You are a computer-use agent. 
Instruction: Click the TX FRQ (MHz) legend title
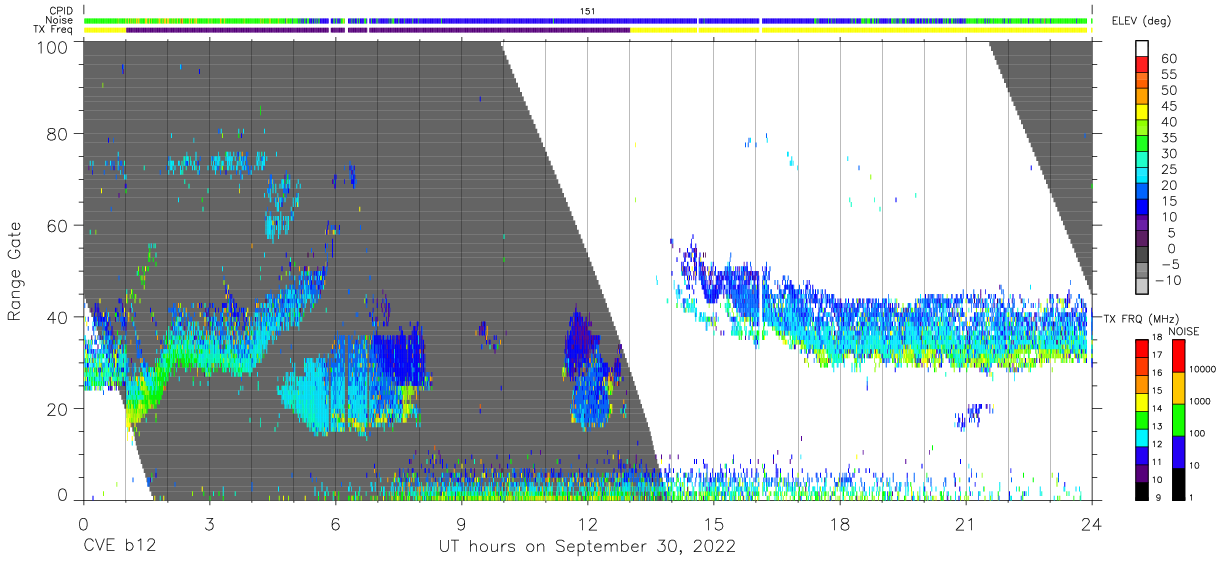click(x=1140, y=319)
